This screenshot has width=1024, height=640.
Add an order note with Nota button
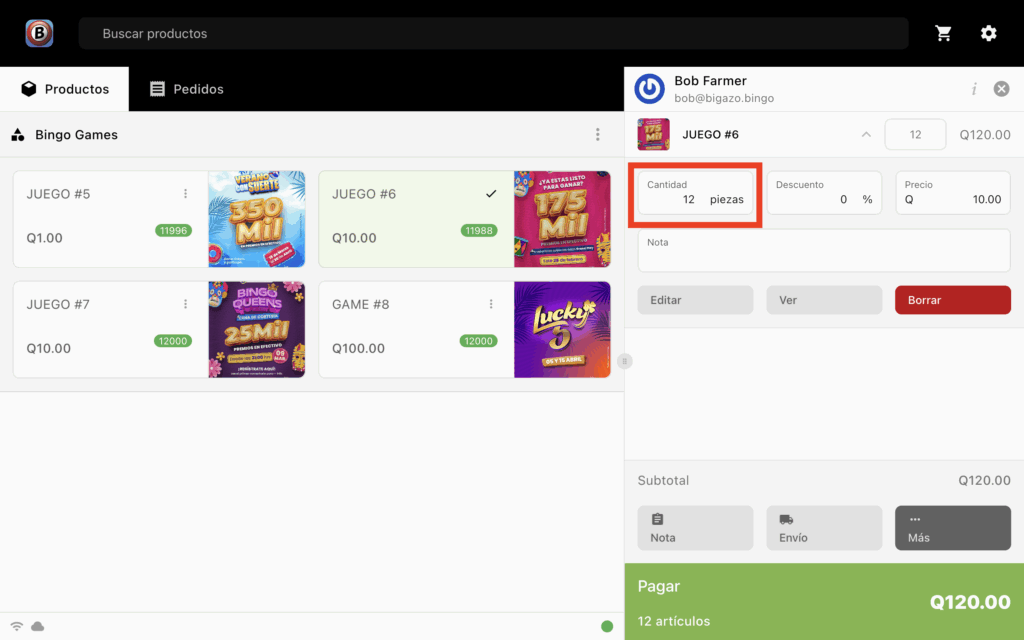click(x=696, y=528)
